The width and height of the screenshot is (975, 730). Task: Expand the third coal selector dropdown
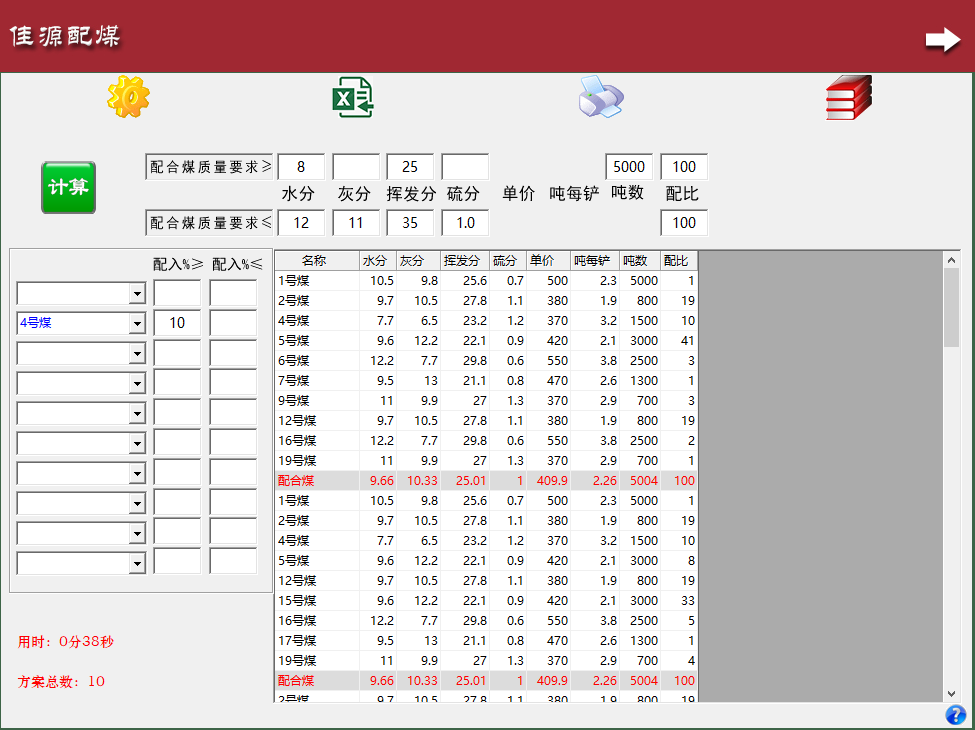pyautogui.click(x=137, y=354)
